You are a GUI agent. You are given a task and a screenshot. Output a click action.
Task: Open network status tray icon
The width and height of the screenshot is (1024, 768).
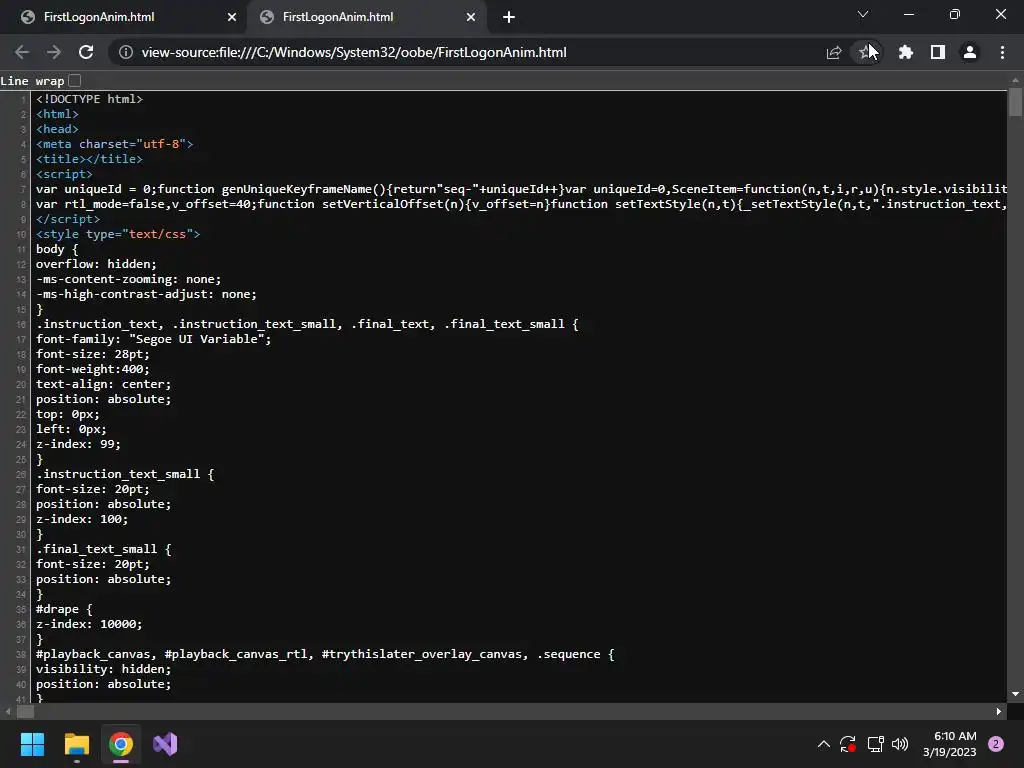(875, 744)
